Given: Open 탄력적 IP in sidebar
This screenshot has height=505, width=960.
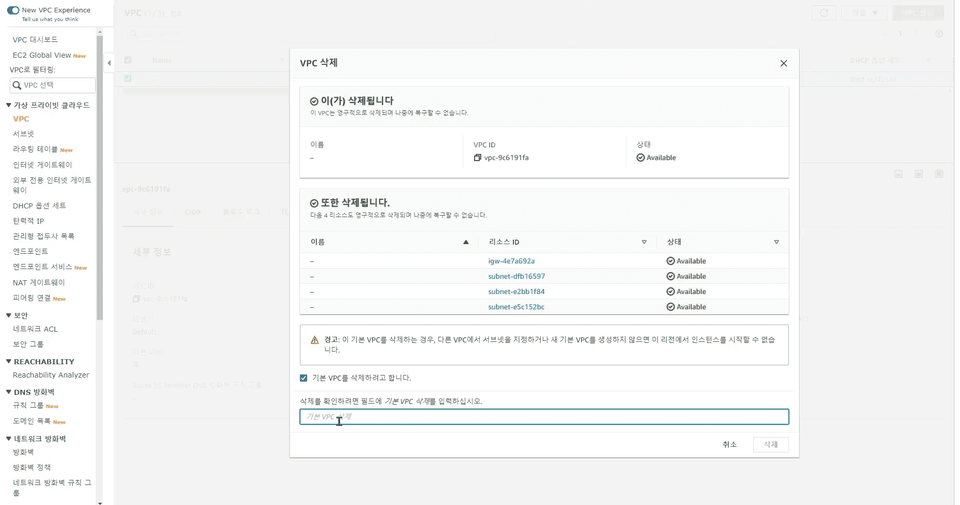Looking at the screenshot, I should coord(28,221).
